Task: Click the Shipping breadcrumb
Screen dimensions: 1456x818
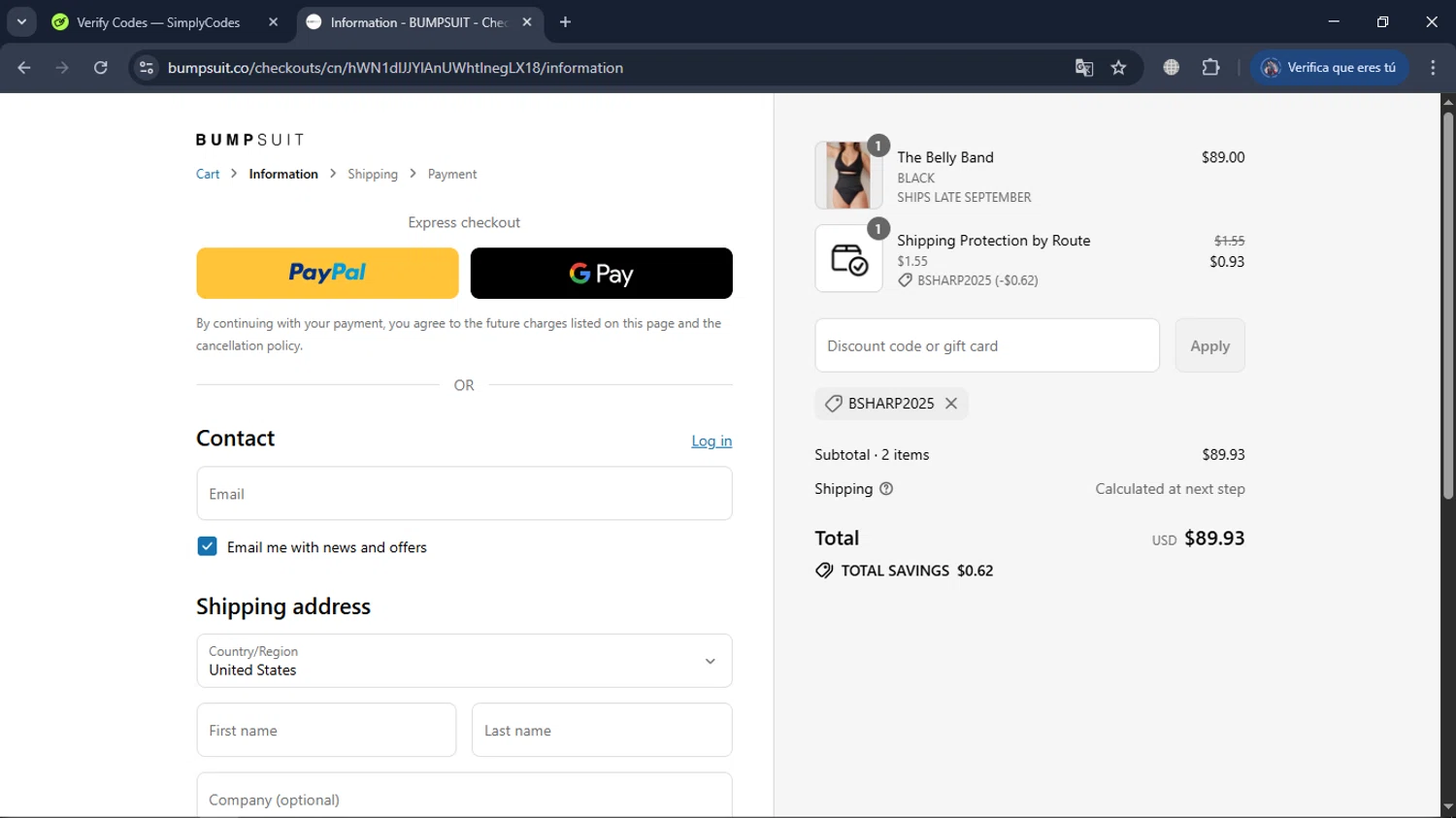Action: [373, 174]
